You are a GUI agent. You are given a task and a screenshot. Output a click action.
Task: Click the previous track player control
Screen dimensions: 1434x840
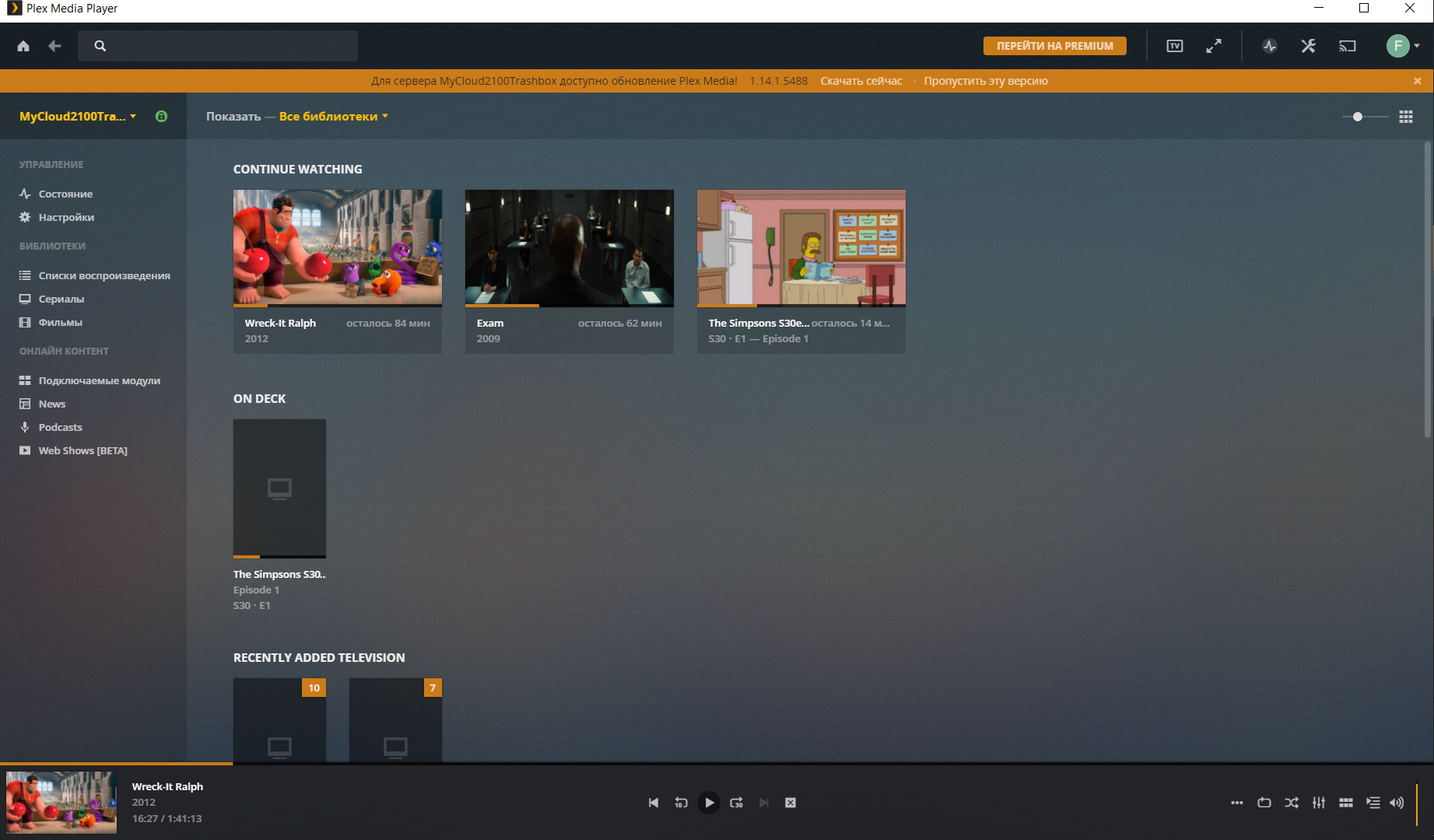coord(654,803)
